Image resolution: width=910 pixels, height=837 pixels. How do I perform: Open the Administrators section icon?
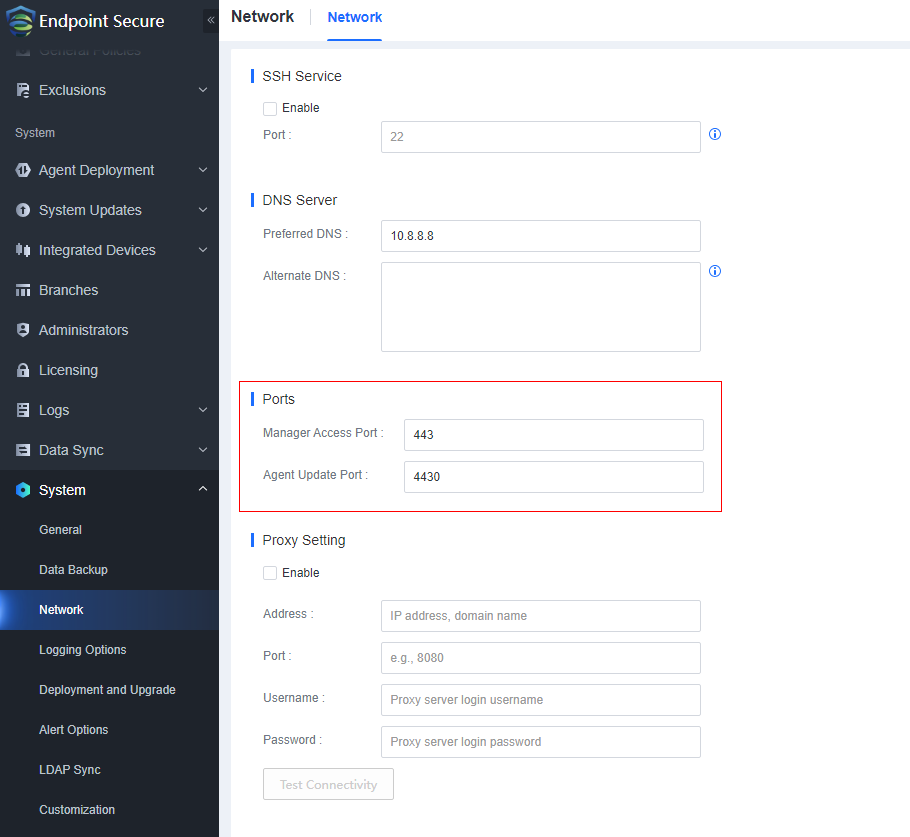(x=23, y=330)
